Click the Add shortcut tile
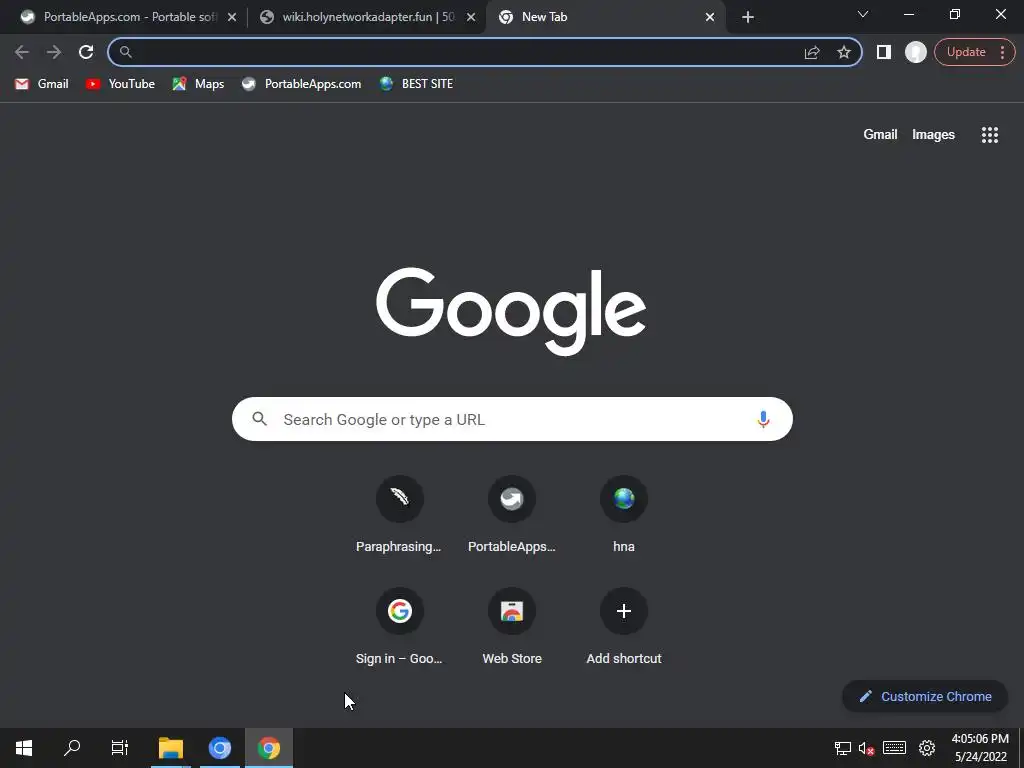The width and height of the screenshot is (1024, 768). (624, 628)
